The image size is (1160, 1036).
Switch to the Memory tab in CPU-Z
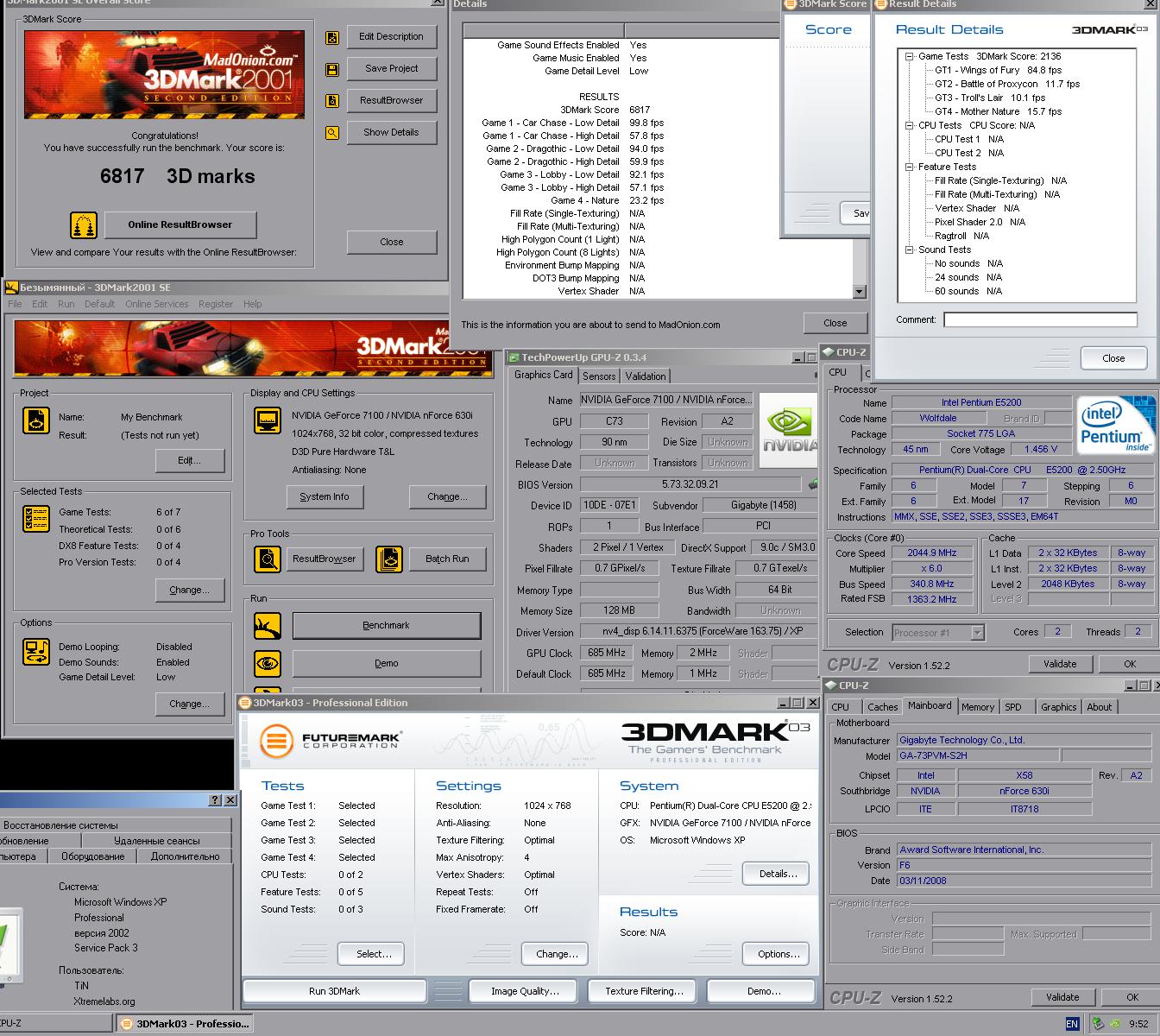tap(978, 707)
